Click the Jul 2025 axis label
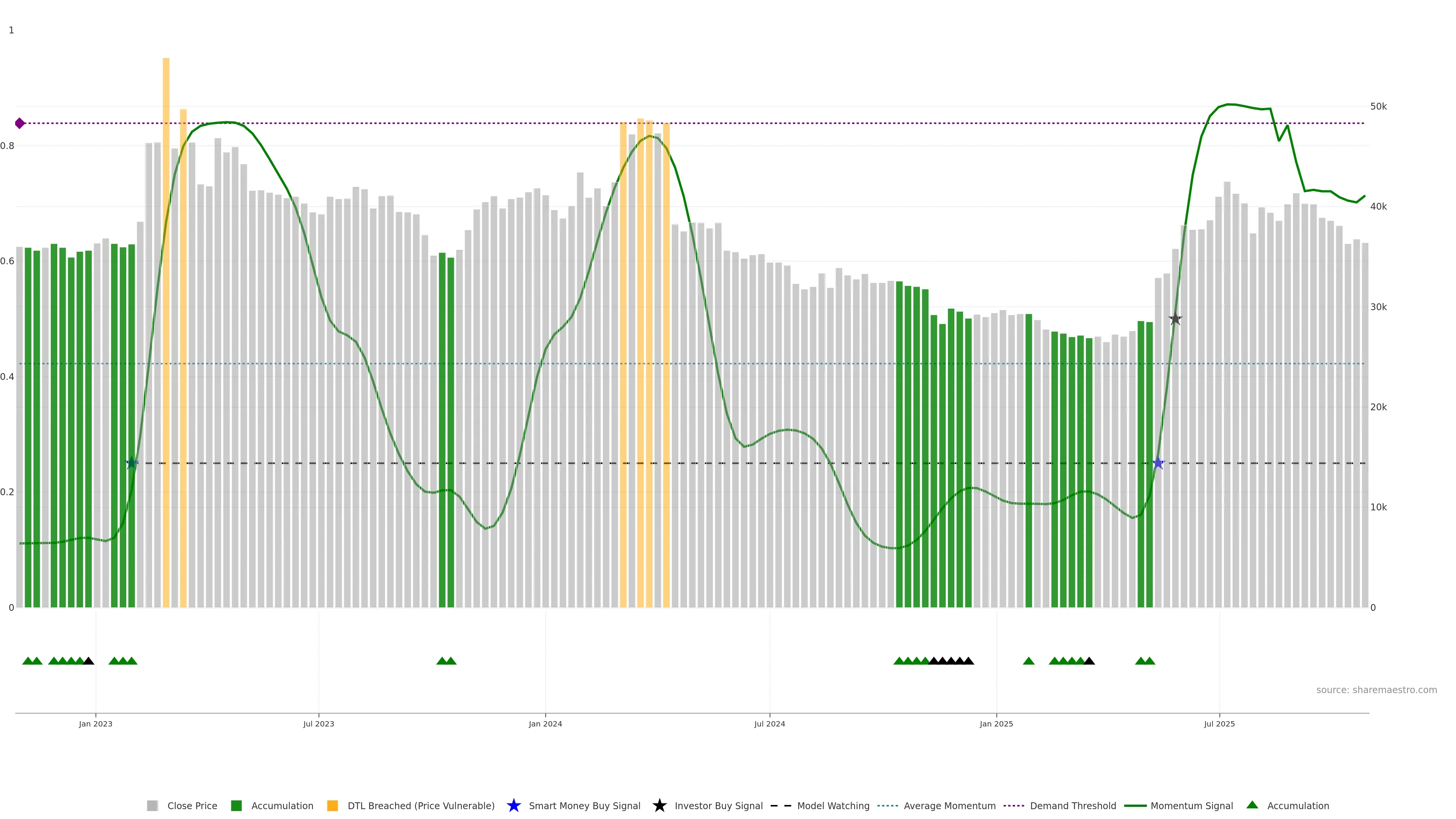The width and height of the screenshot is (1456, 819). pyautogui.click(x=1219, y=723)
